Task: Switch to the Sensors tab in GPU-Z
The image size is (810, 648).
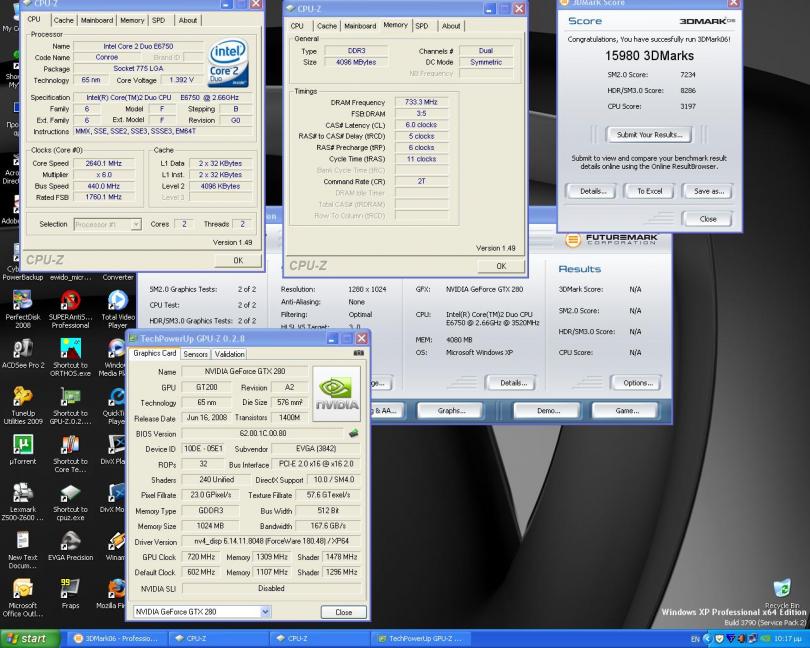Action: click(x=195, y=354)
